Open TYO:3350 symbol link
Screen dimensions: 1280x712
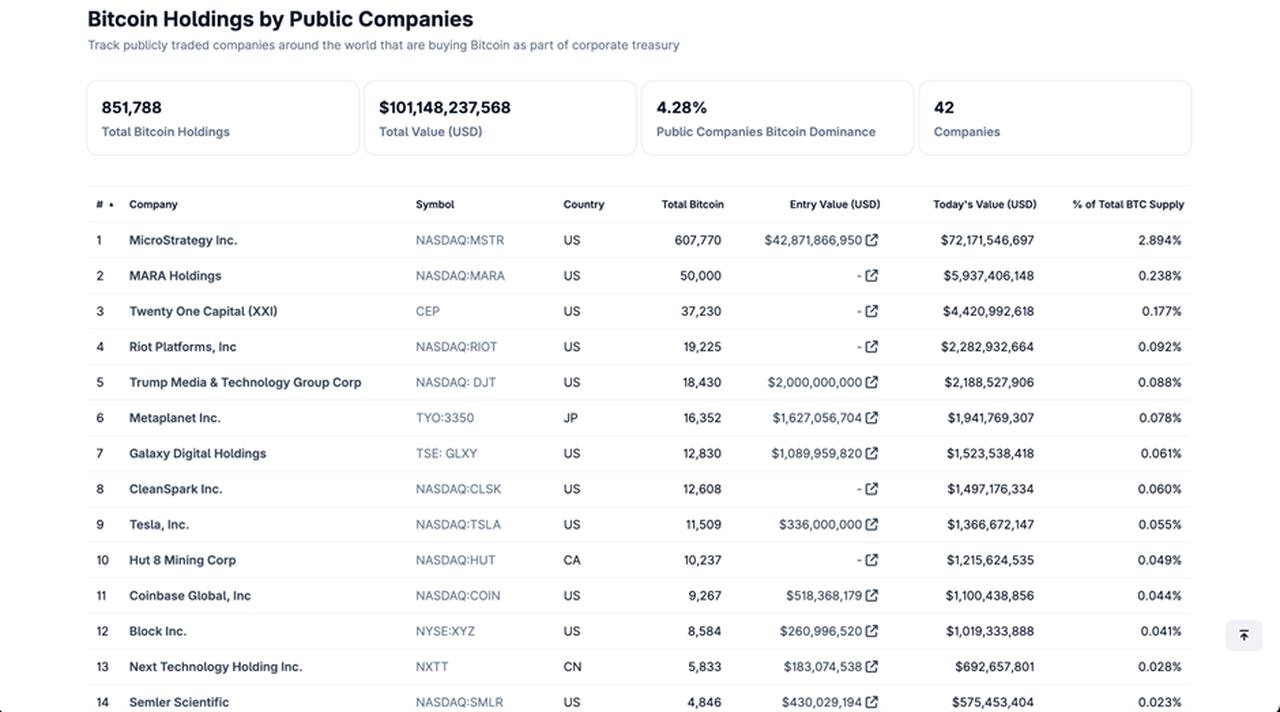pos(445,418)
